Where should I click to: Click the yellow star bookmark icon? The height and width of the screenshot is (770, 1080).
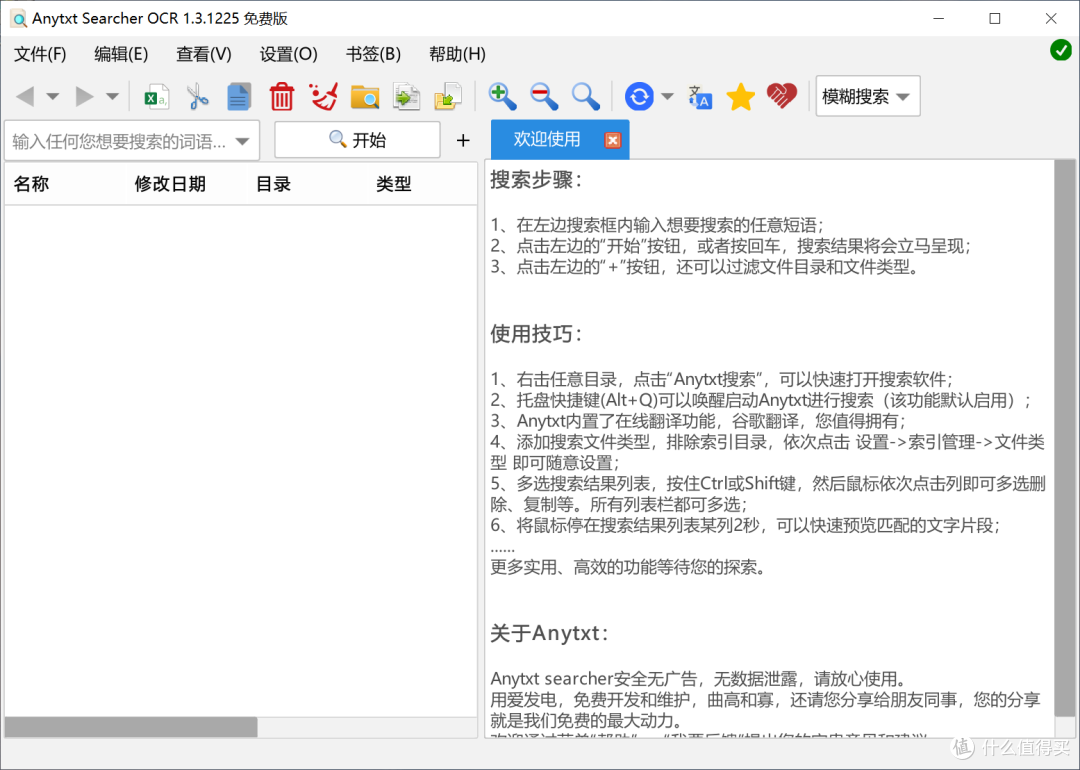(740, 96)
